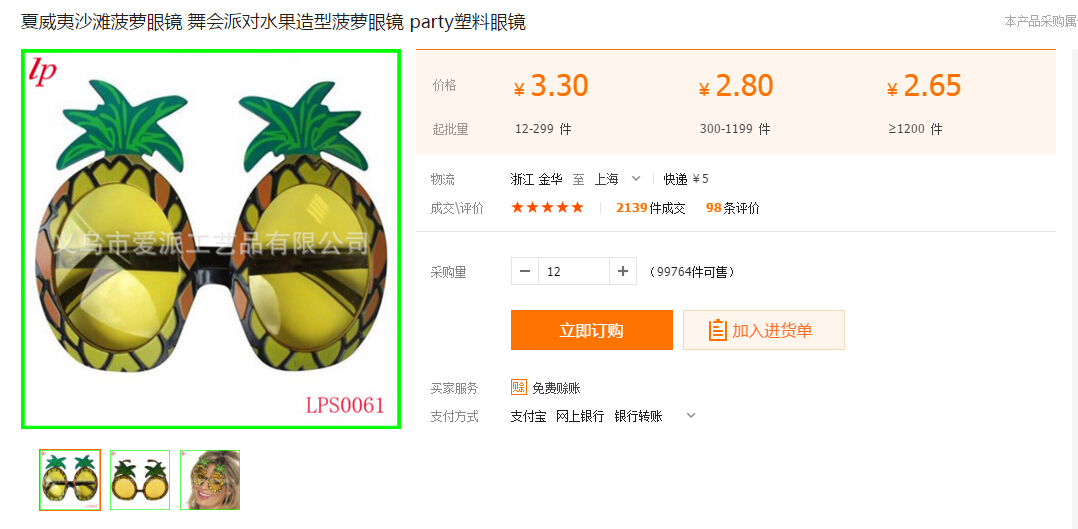Select the first pineapple glasses thumbnail
Screen dimensions: 1078x529
click(69, 480)
